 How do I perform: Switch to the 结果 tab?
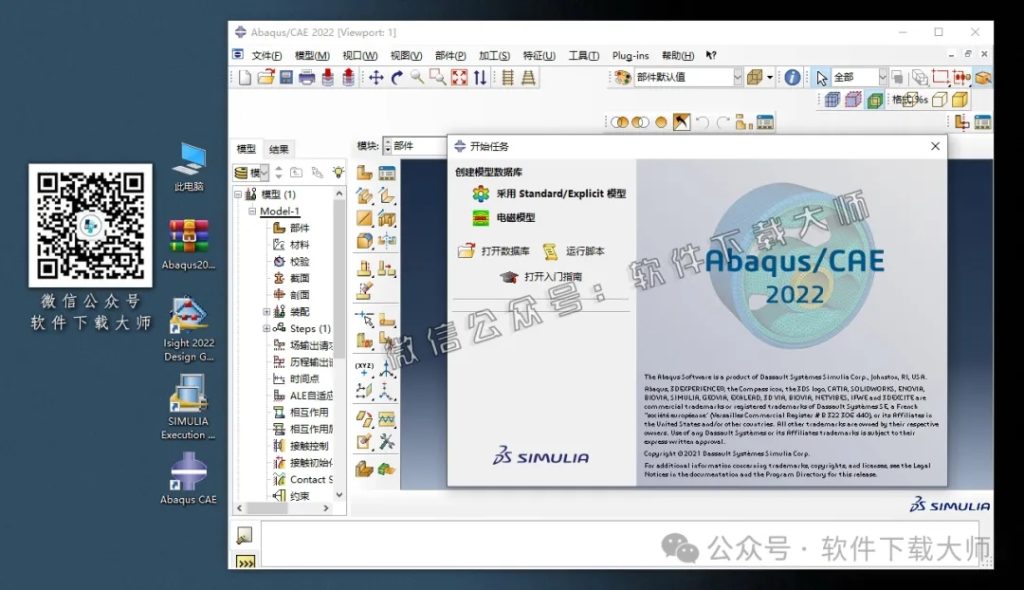[281, 146]
